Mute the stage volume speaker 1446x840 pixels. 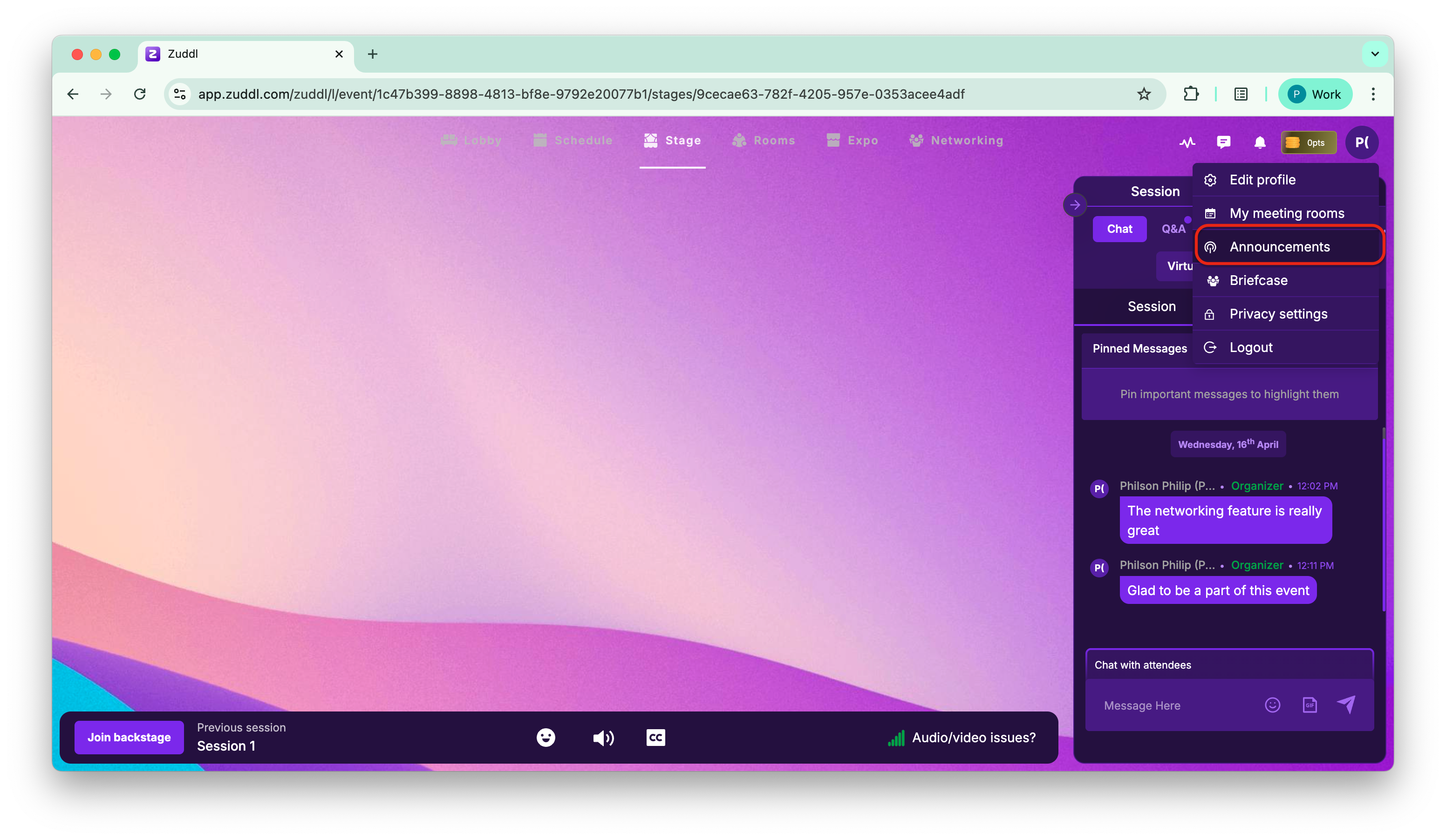coord(603,738)
